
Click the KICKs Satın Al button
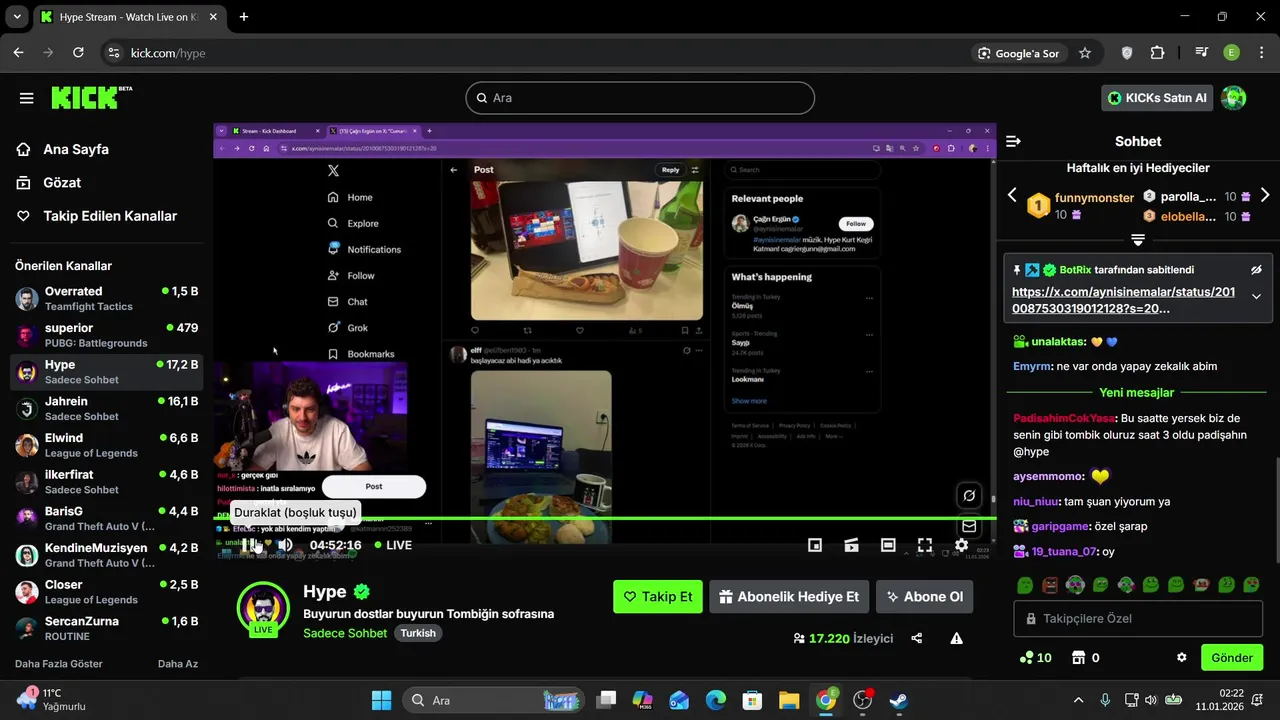tap(1157, 97)
